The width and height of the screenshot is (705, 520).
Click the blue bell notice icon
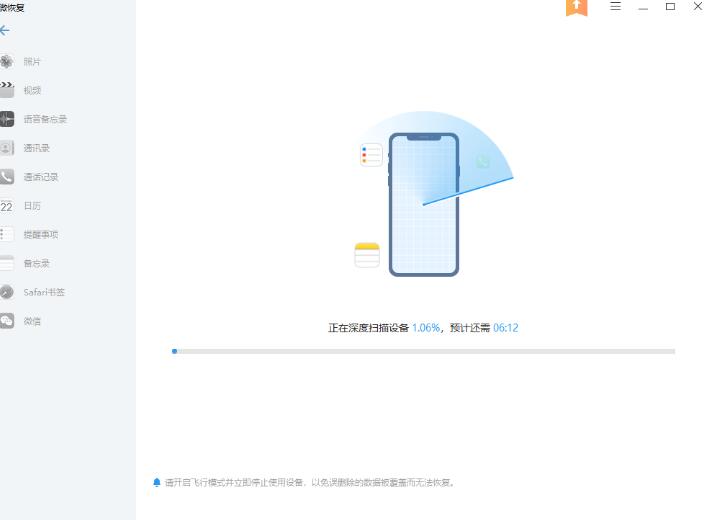[x=156, y=482]
